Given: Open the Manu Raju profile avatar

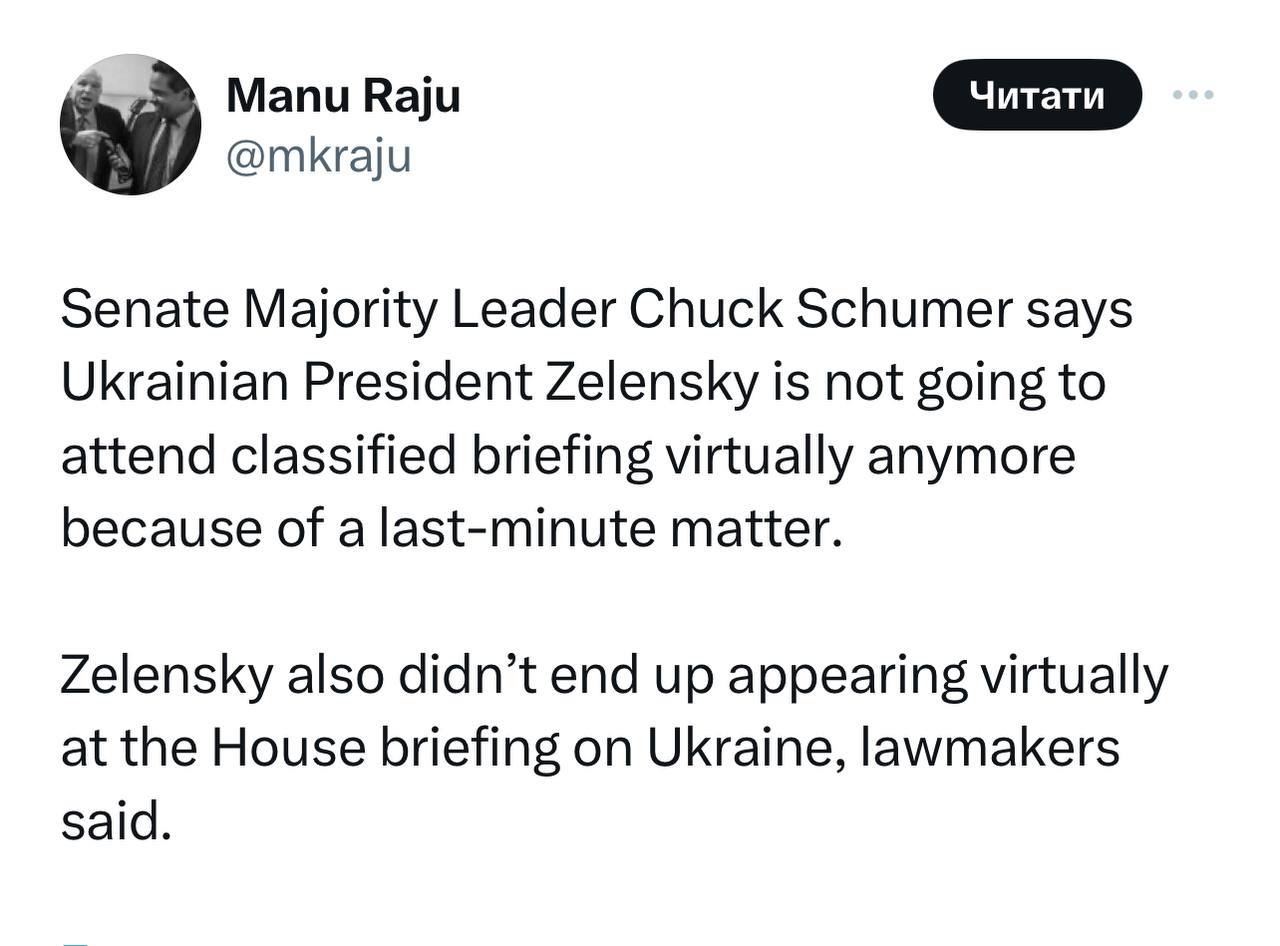Looking at the screenshot, I should (x=130, y=124).
